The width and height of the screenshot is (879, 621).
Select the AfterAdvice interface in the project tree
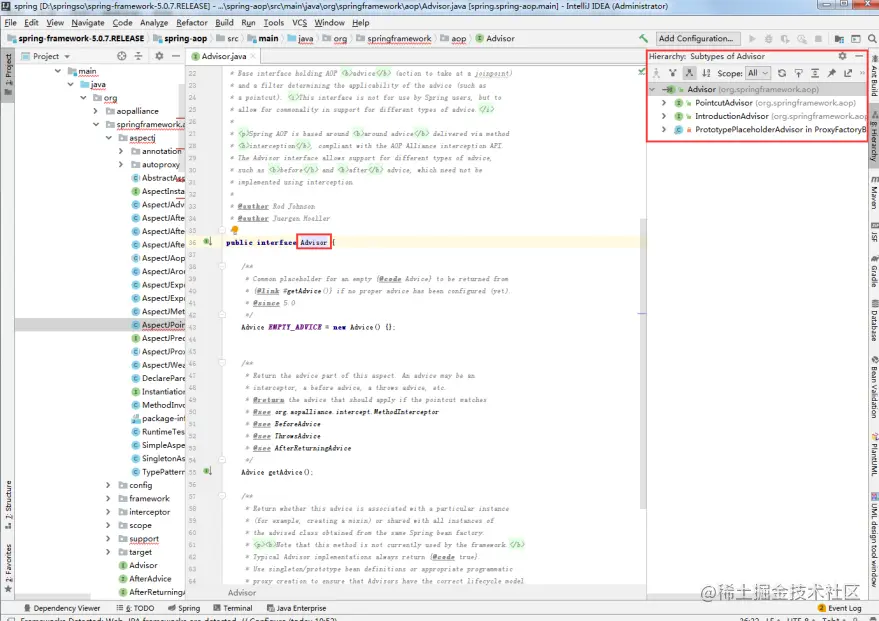pyautogui.click(x=145, y=579)
